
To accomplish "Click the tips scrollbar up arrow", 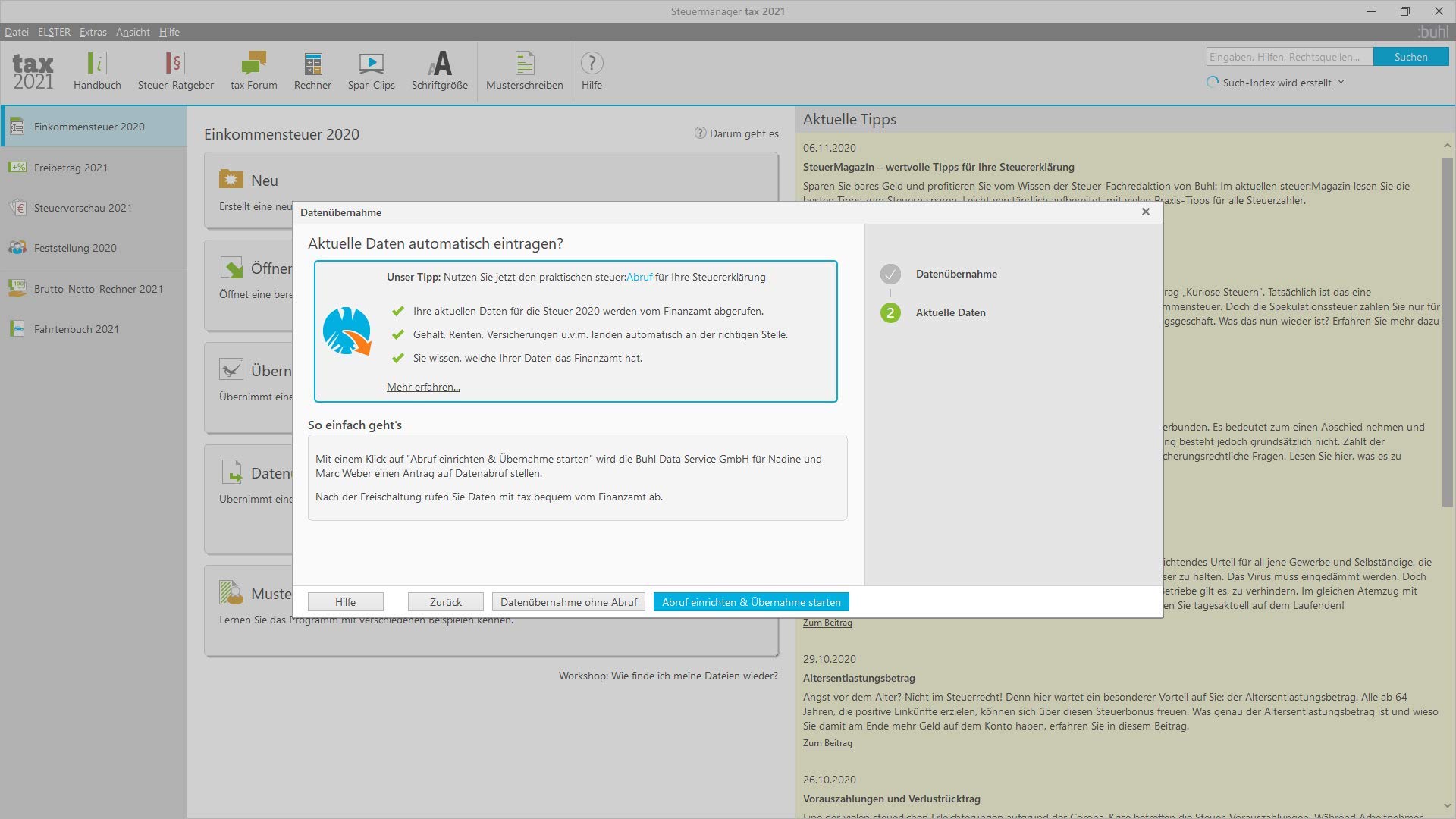I will 1447,145.
